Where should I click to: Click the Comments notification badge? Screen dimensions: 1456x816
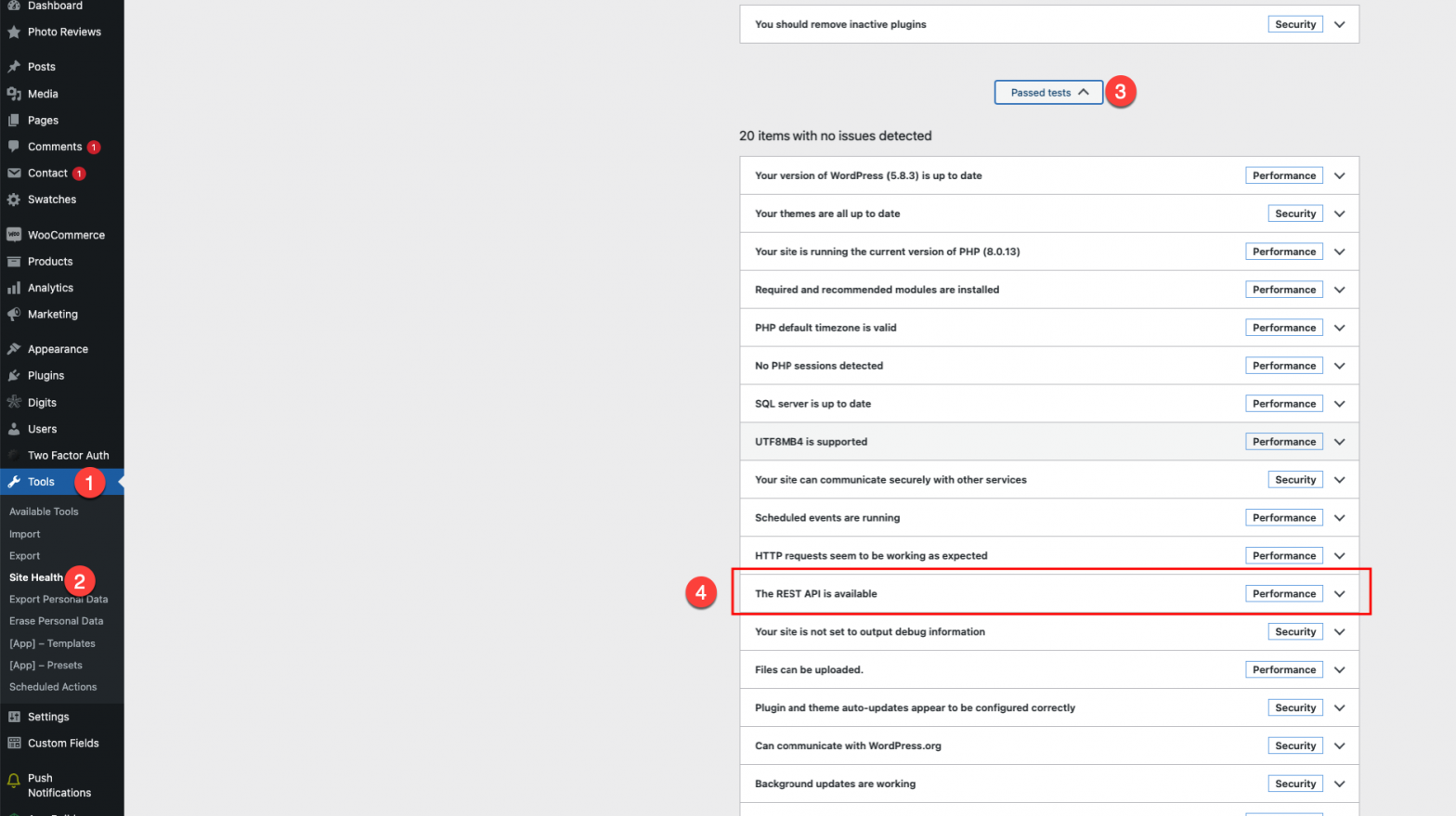(x=93, y=146)
